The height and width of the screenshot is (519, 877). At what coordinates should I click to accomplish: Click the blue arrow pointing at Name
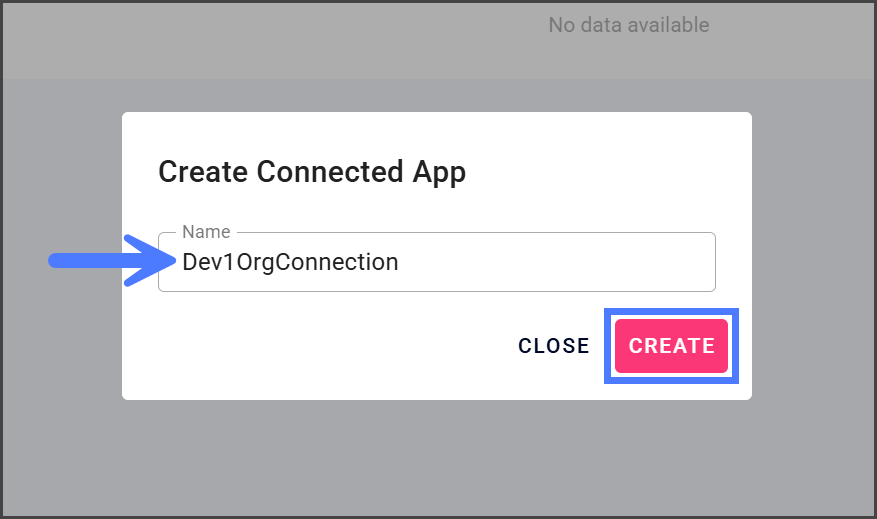(x=110, y=261)
